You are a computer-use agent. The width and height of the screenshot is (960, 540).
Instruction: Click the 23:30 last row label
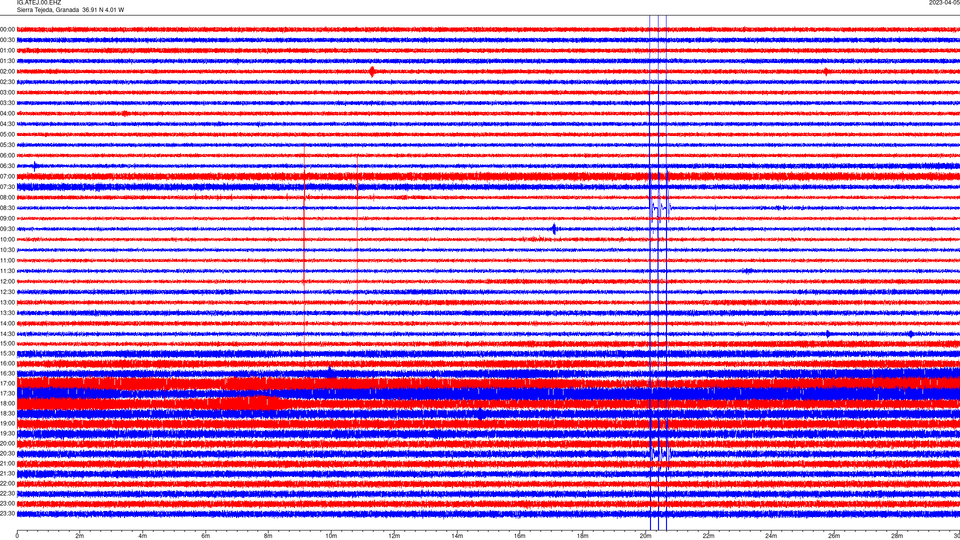tap(7, 514)
